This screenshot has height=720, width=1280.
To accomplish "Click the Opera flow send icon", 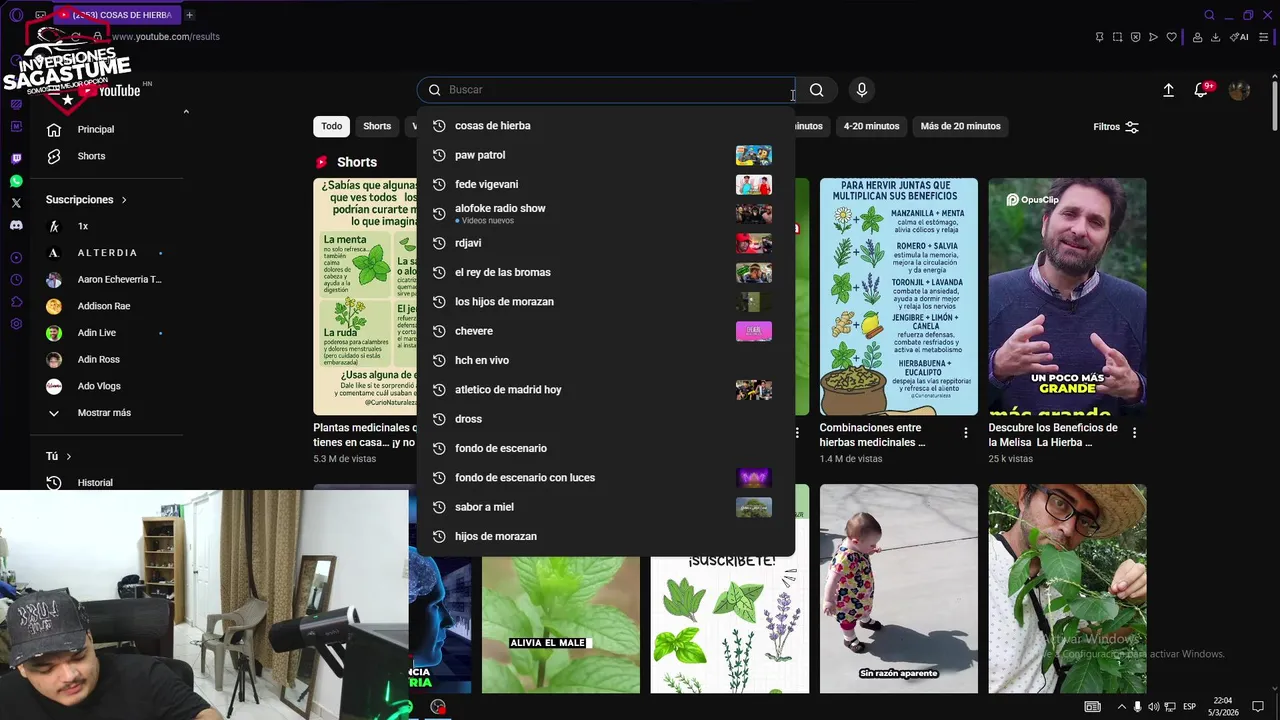I will coord(1153,37).
